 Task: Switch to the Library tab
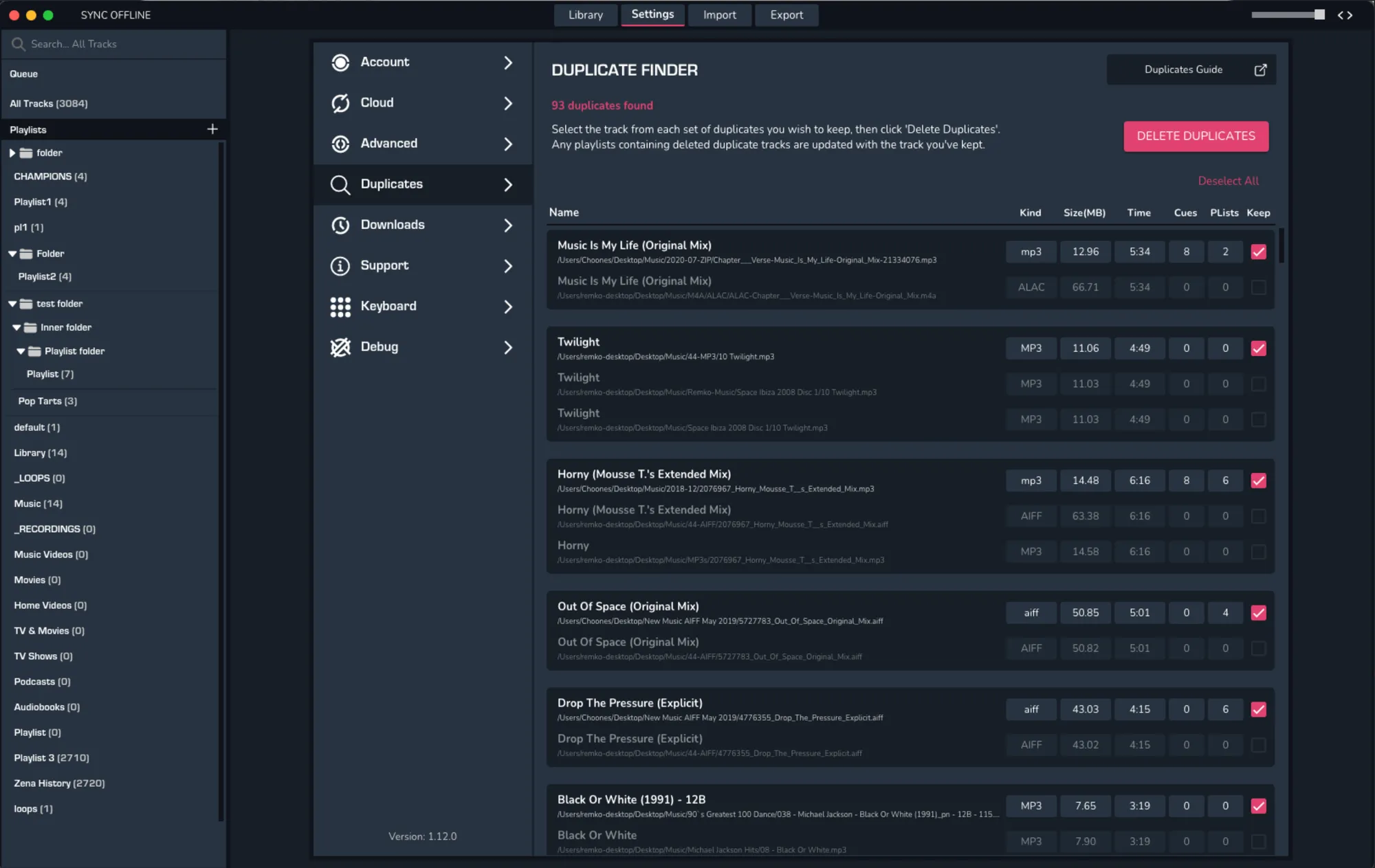[585, 14]
